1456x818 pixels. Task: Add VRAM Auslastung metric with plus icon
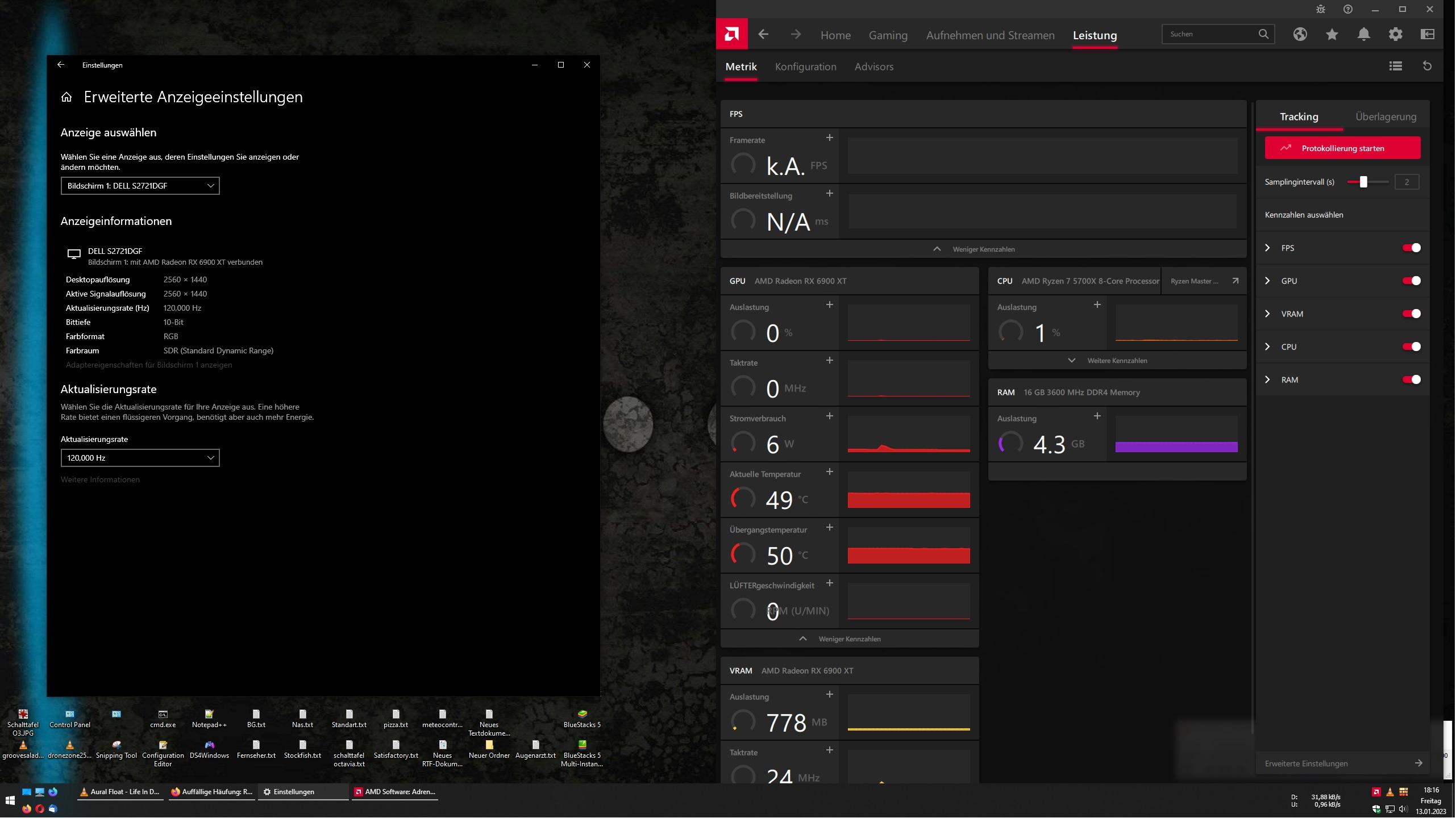830,694
